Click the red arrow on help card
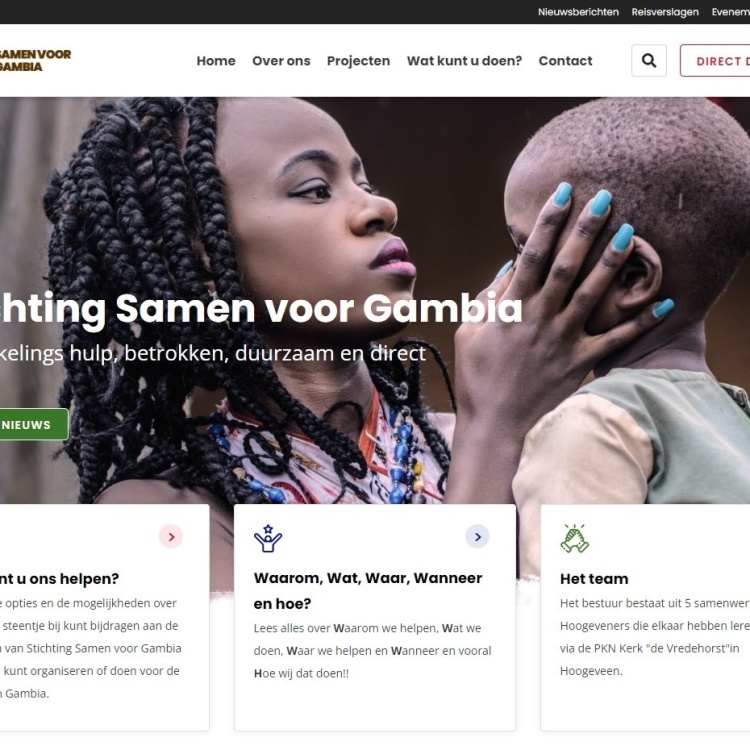 171,537
